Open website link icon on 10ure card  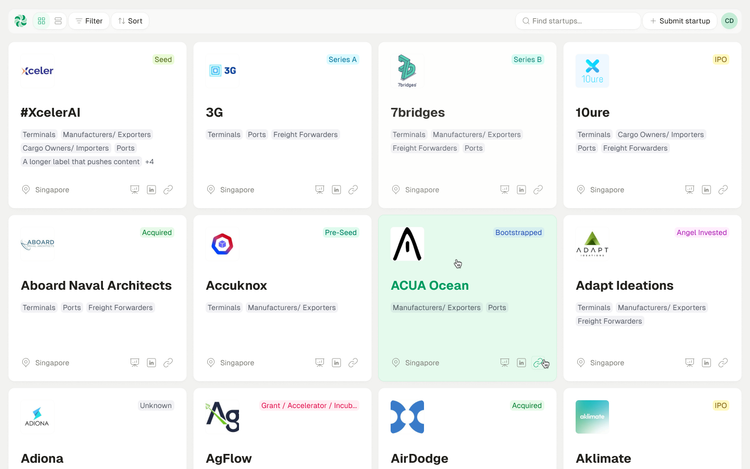click(x=723, y=190)
